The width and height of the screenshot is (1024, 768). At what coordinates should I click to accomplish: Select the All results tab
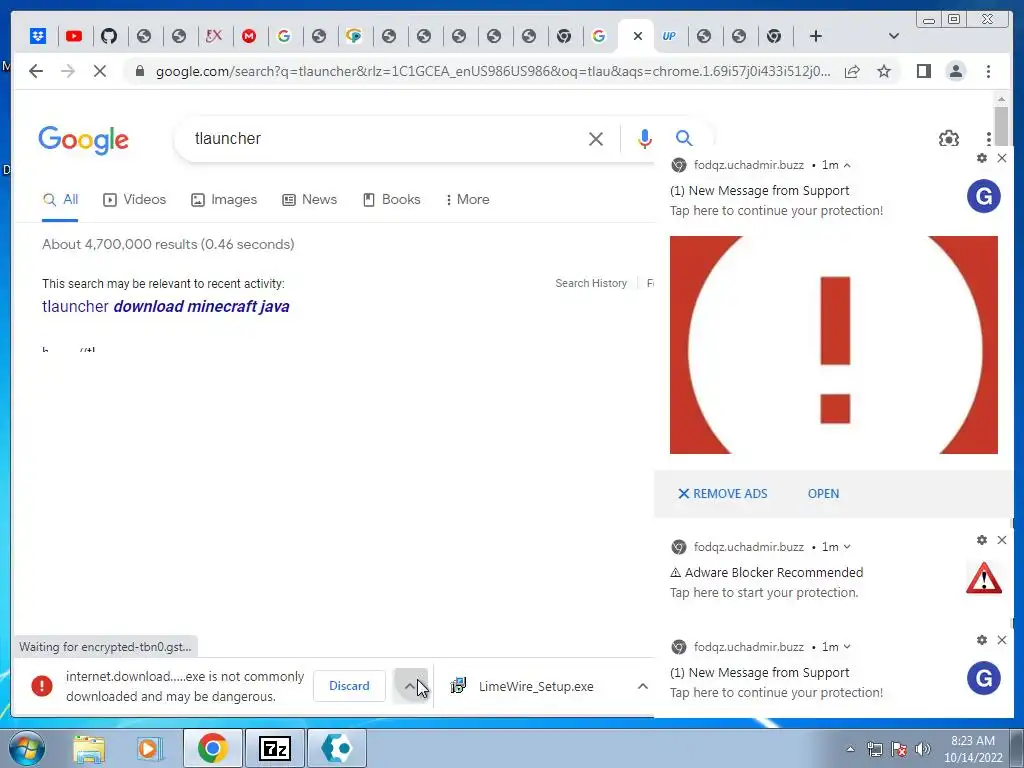tap(60, 199)
